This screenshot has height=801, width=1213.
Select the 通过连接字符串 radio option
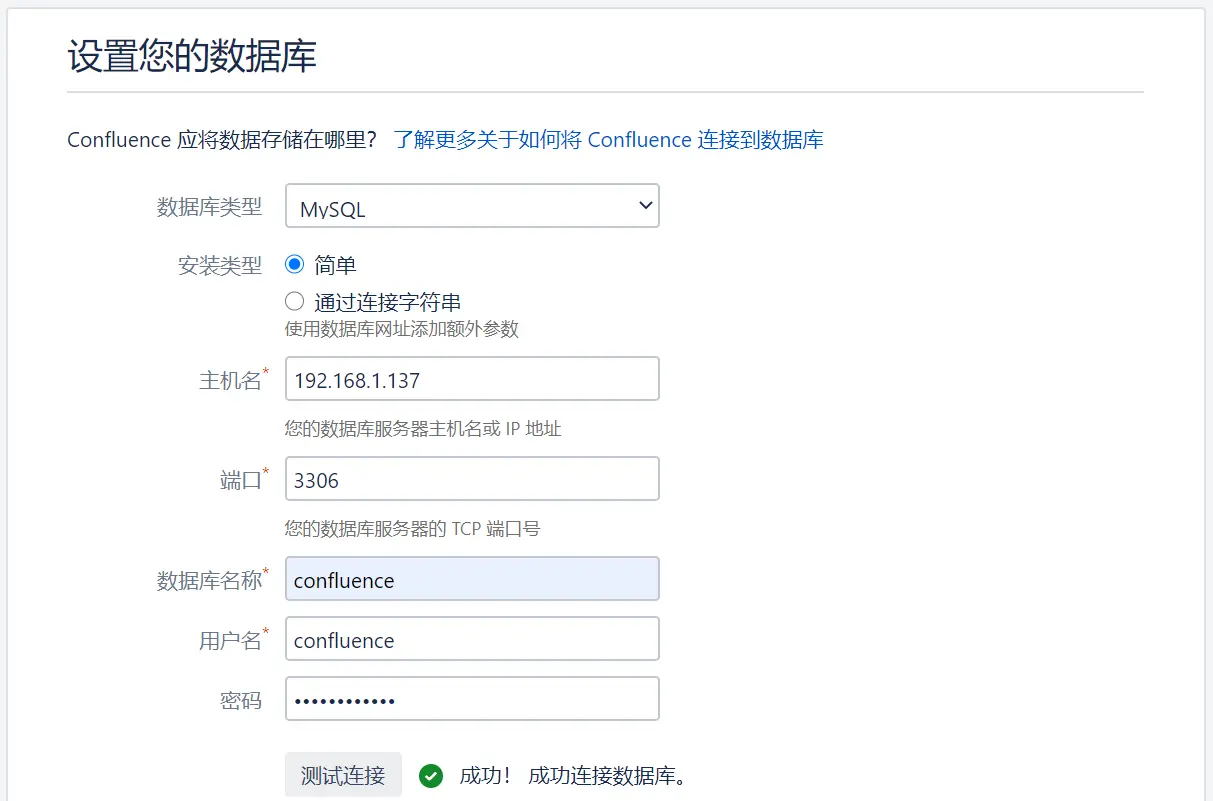[x=294, y=301]
